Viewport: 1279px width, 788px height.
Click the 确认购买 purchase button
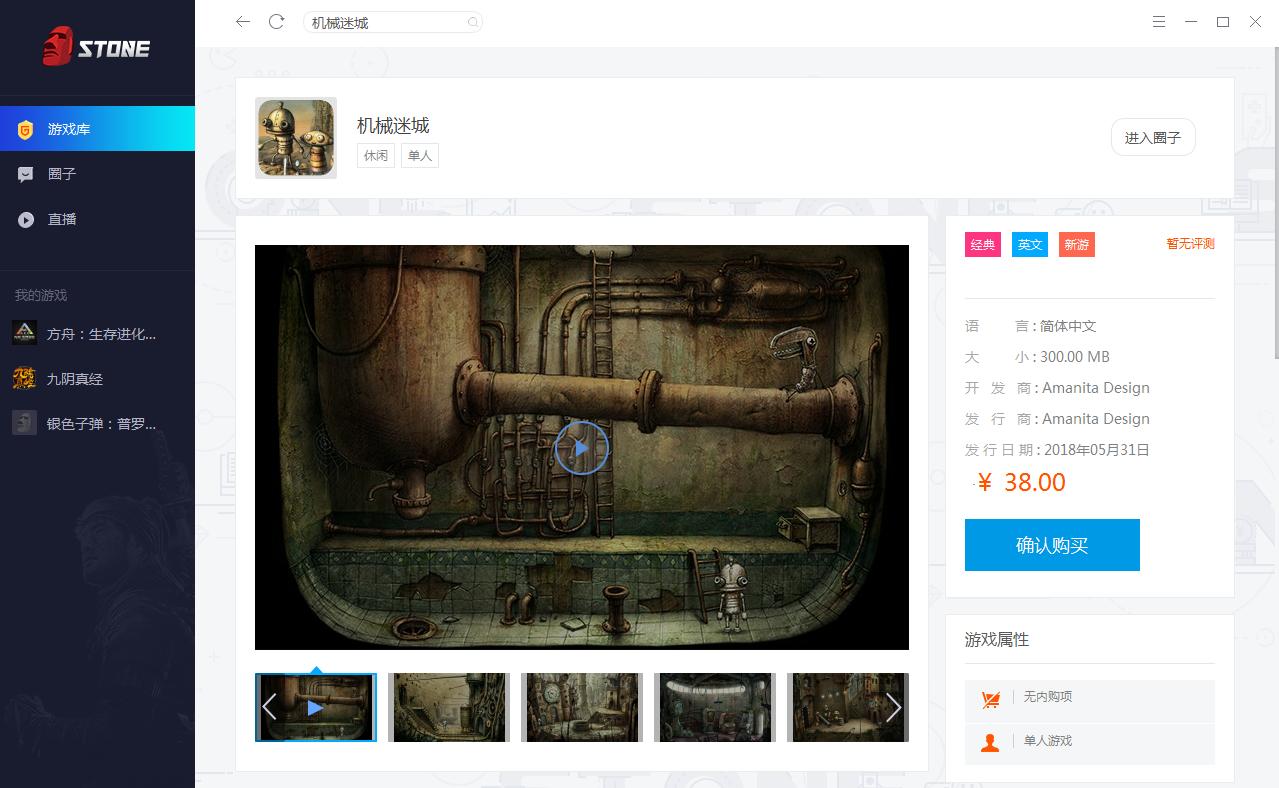[x=1051, y=544]
